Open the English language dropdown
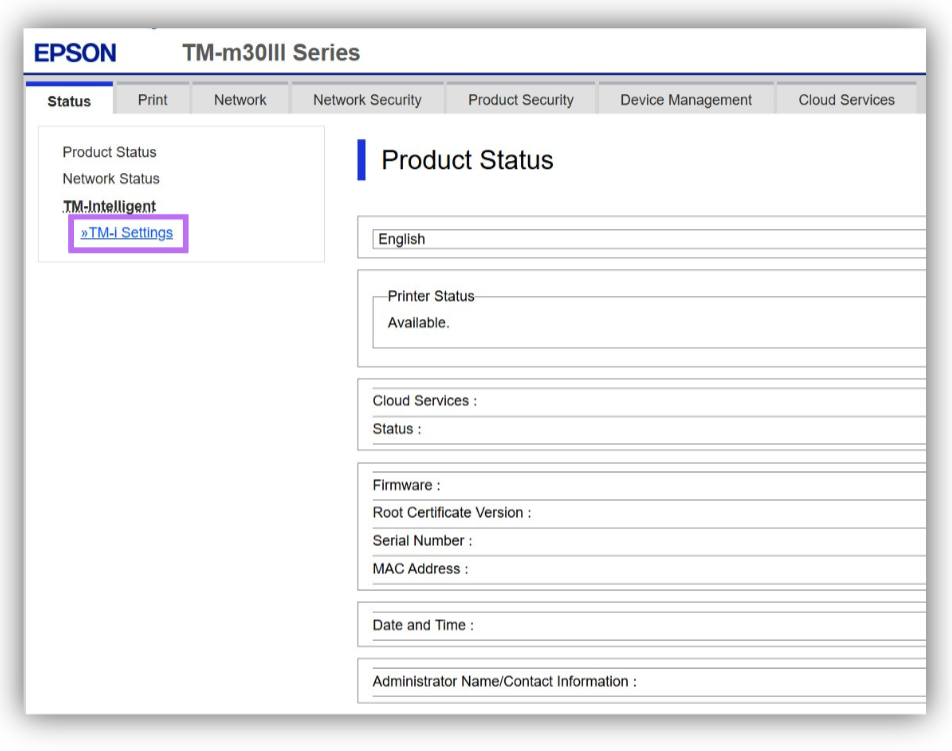This screenshot has height=751, width=952. point(649,239)
